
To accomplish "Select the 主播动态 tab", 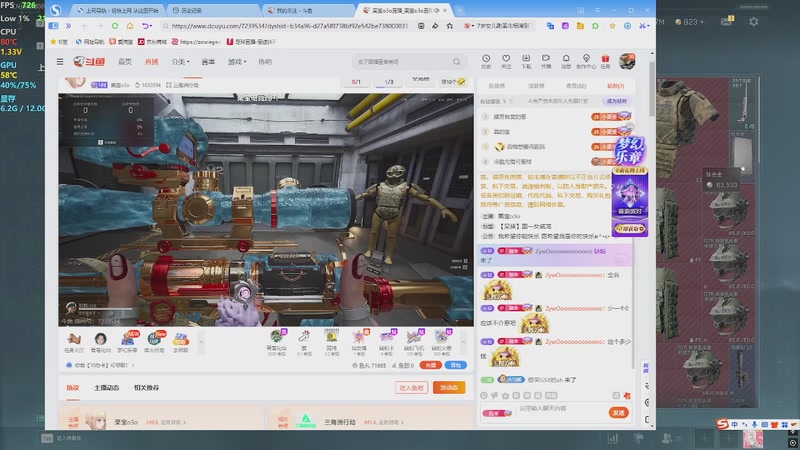I will (x=107, y=388).
